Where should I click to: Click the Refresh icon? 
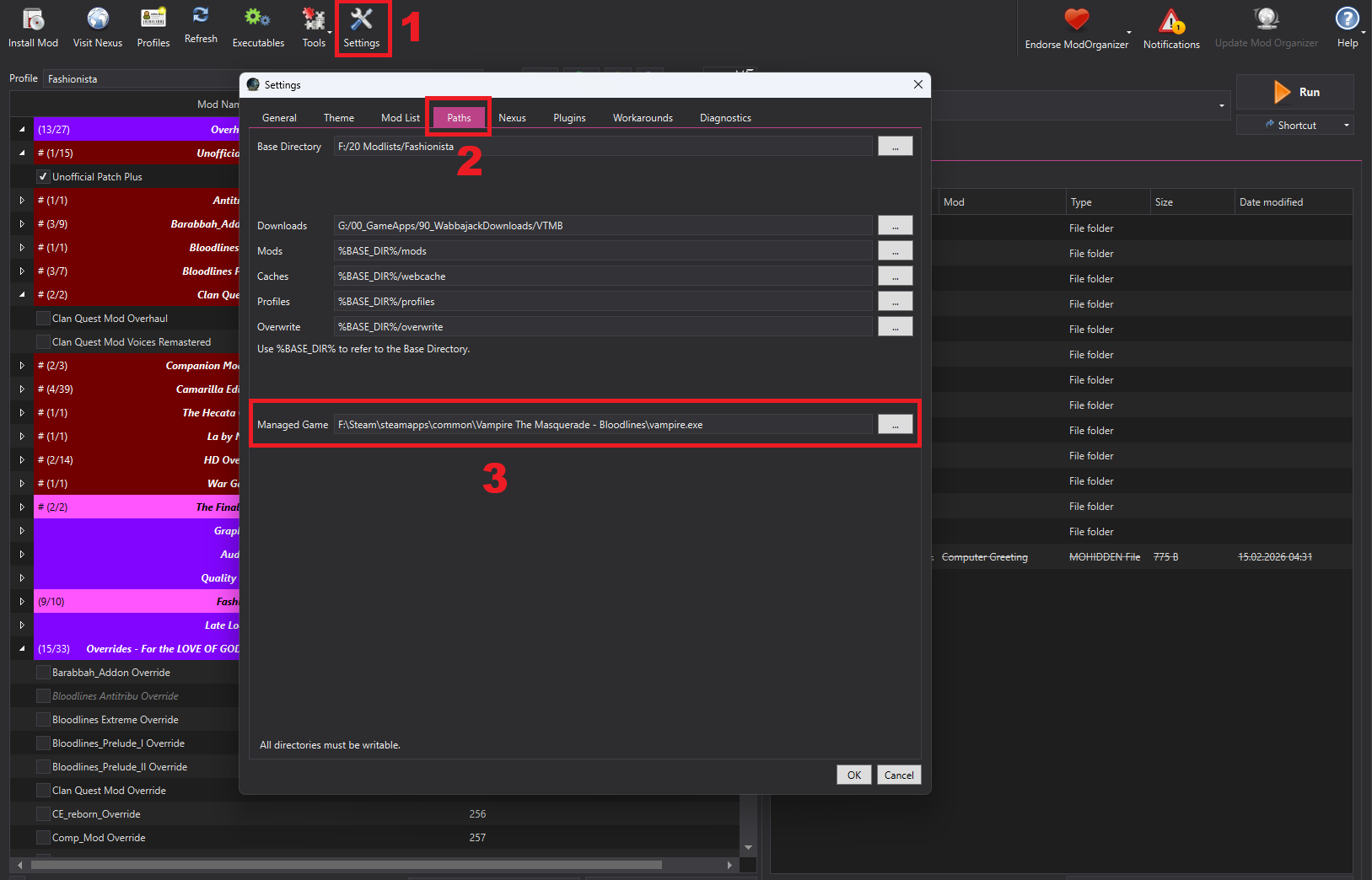(x=201, y=16)
